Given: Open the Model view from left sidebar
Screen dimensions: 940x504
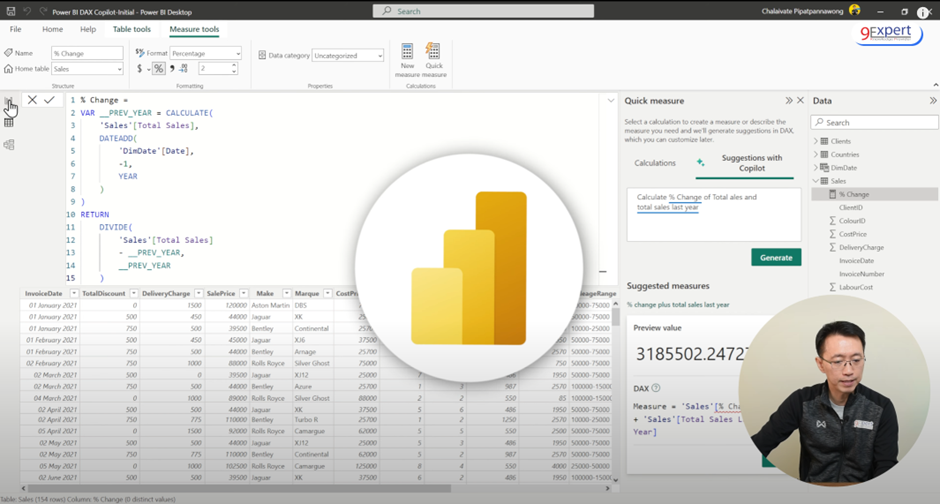Looking at the screenshot, I should 9,145.
